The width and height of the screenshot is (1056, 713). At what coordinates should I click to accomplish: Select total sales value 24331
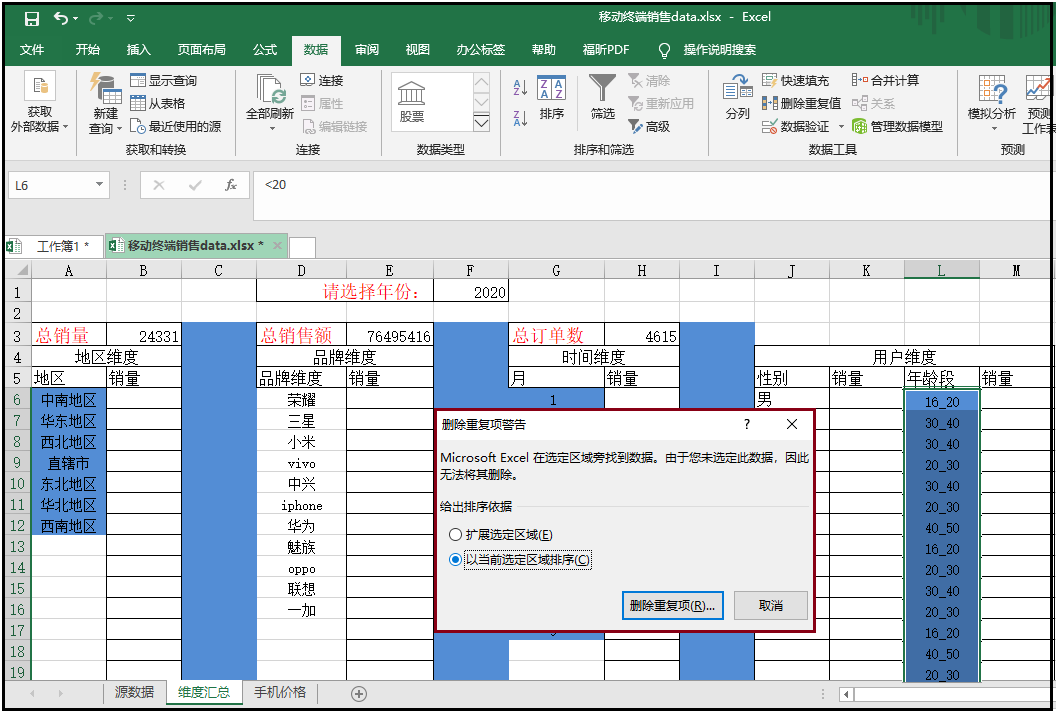tap(143, 335)
